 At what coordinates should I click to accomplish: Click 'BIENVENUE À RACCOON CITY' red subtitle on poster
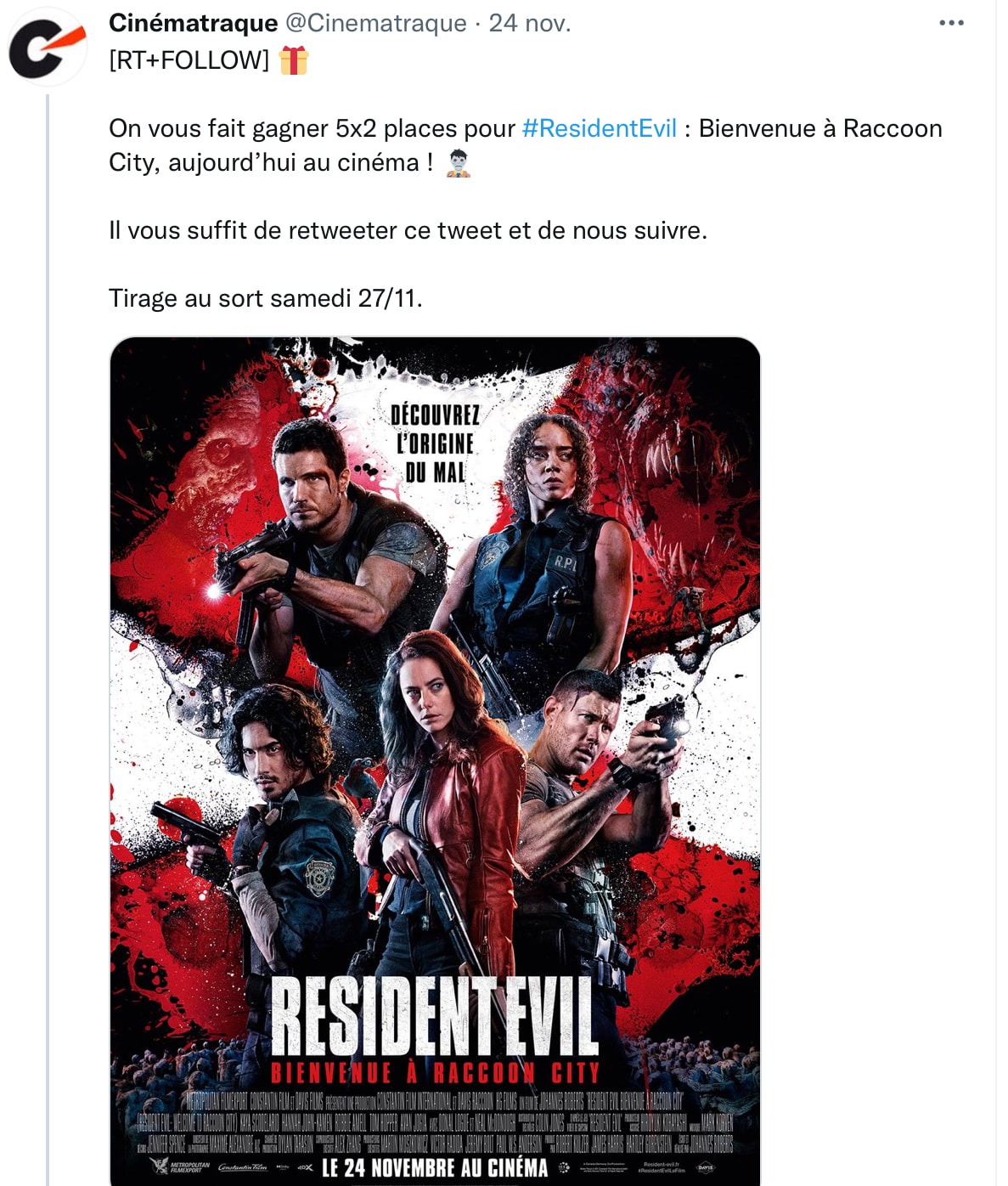435,1072
